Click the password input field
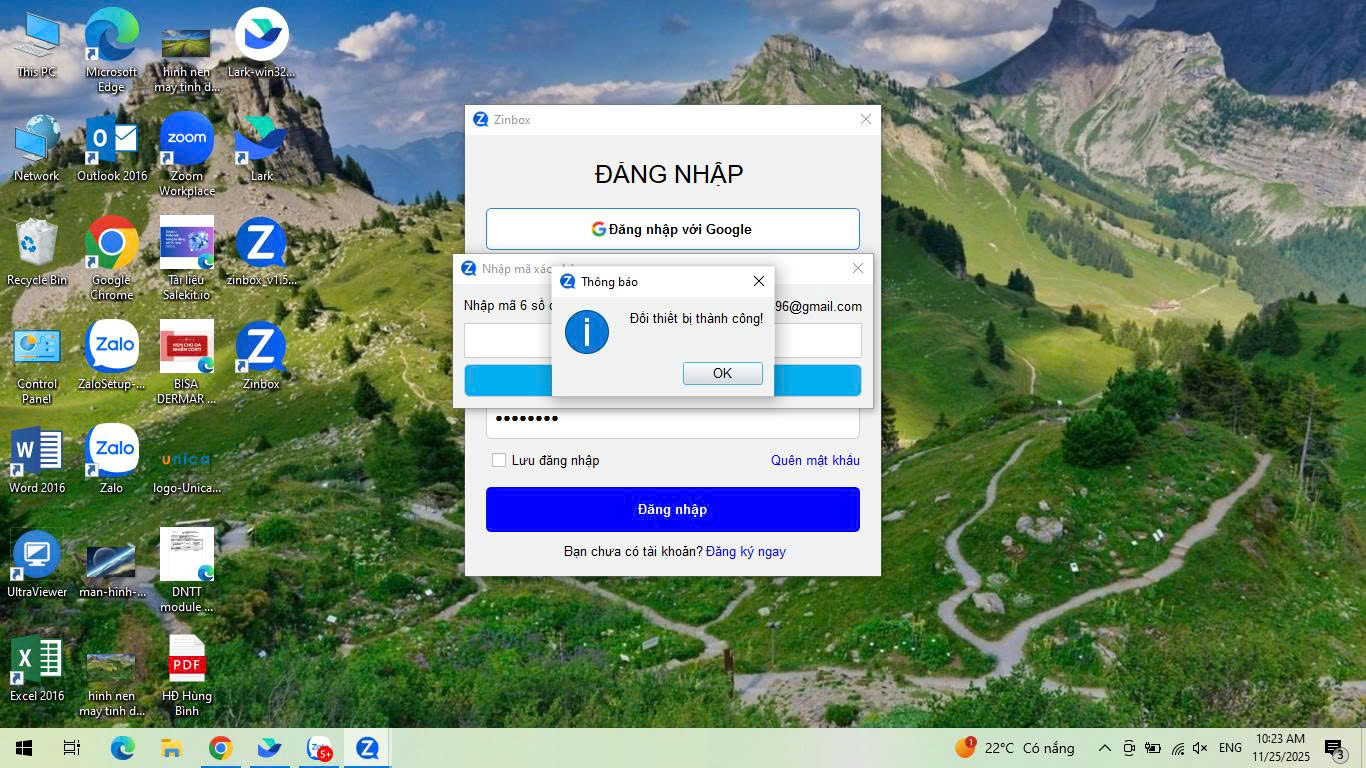This screenshot has height=768, width=1366. [x=672, y=420]
